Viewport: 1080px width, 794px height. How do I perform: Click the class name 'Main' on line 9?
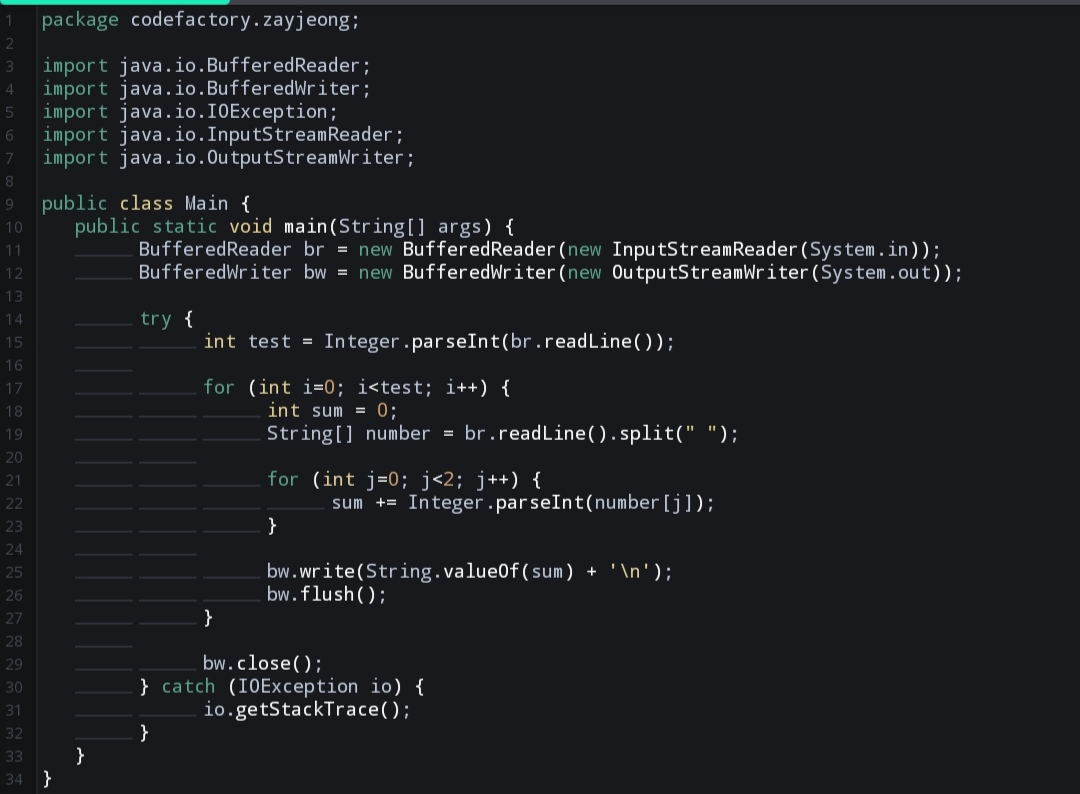coord(206,204)
